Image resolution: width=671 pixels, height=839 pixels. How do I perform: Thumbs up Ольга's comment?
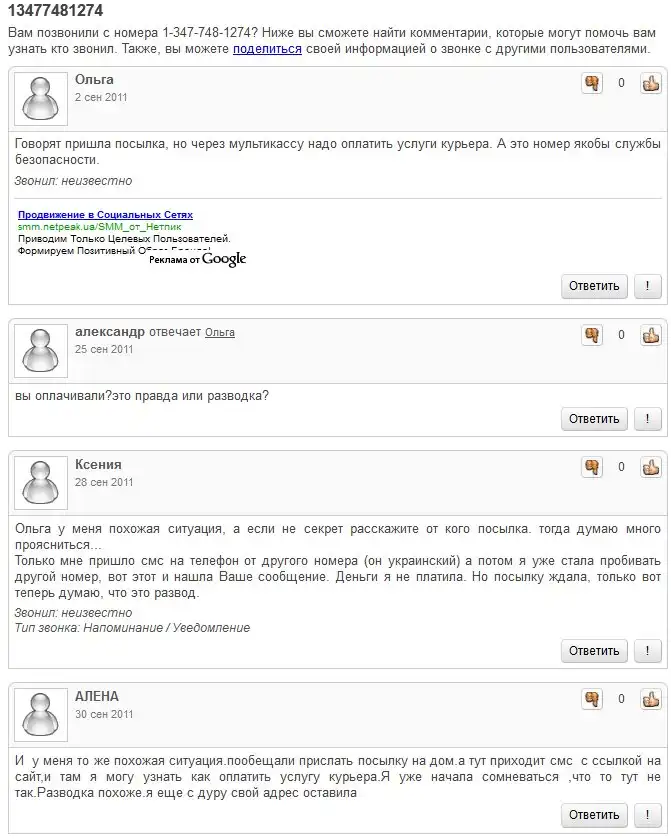pos(651,83)
